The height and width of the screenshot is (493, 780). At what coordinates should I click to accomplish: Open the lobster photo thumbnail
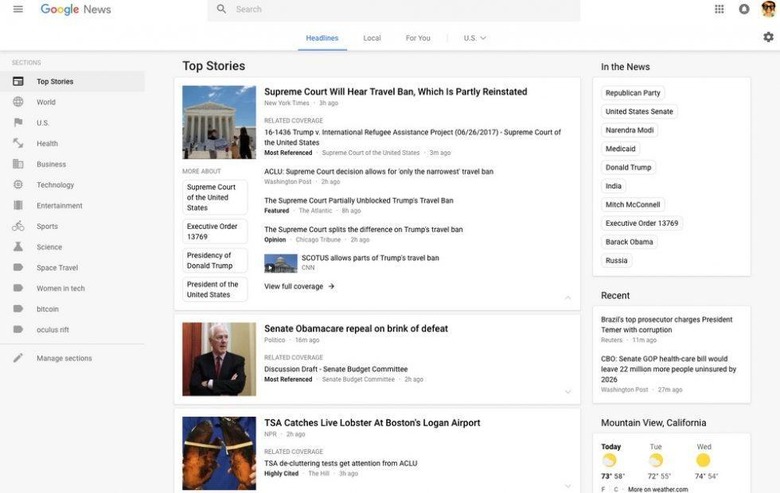pos(219,453)
